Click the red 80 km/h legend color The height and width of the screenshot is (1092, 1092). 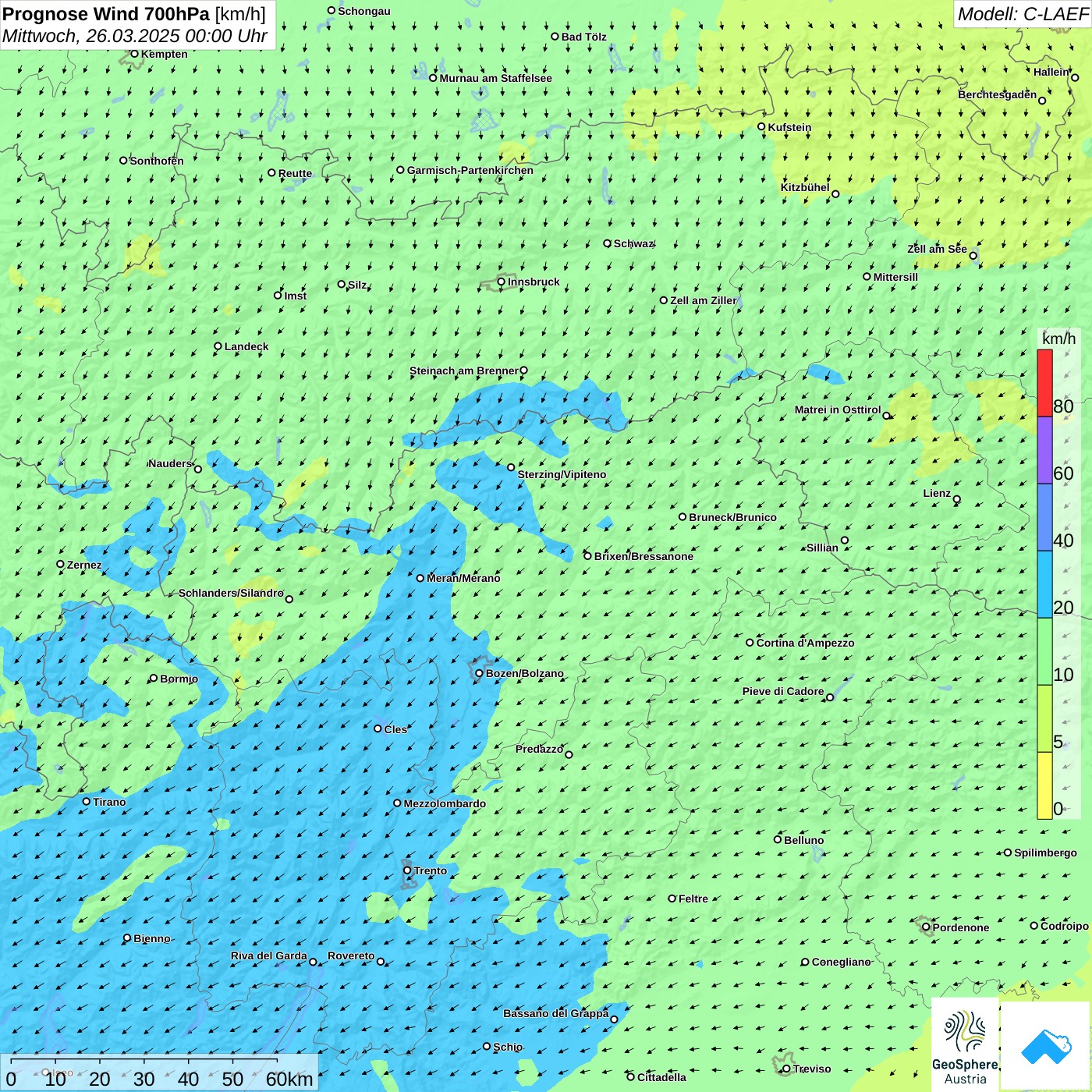click(1044, 382)
